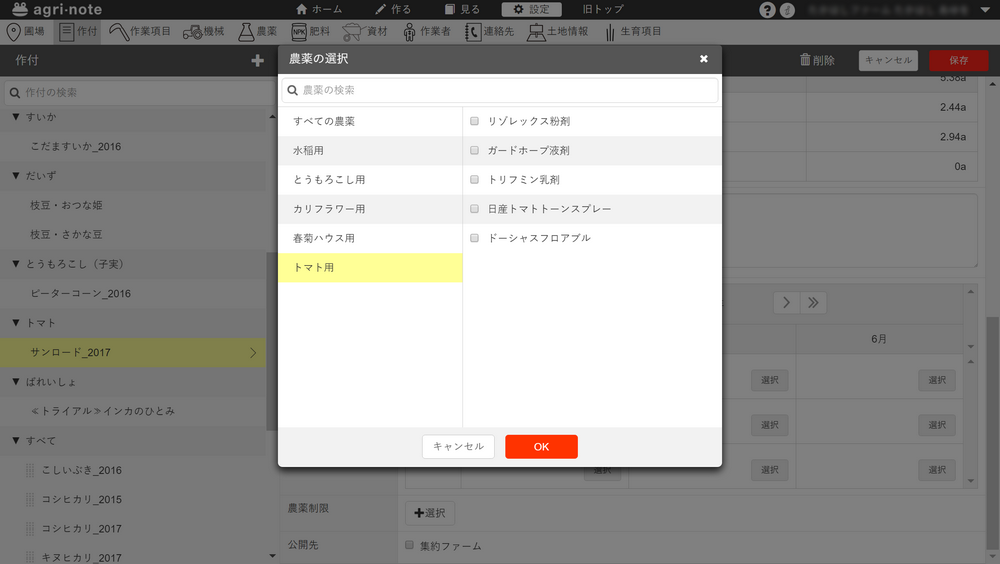Viewport: 1000px width, 564px height.
Task: Select とうもろこし用 category
Action: coord(370,180)
